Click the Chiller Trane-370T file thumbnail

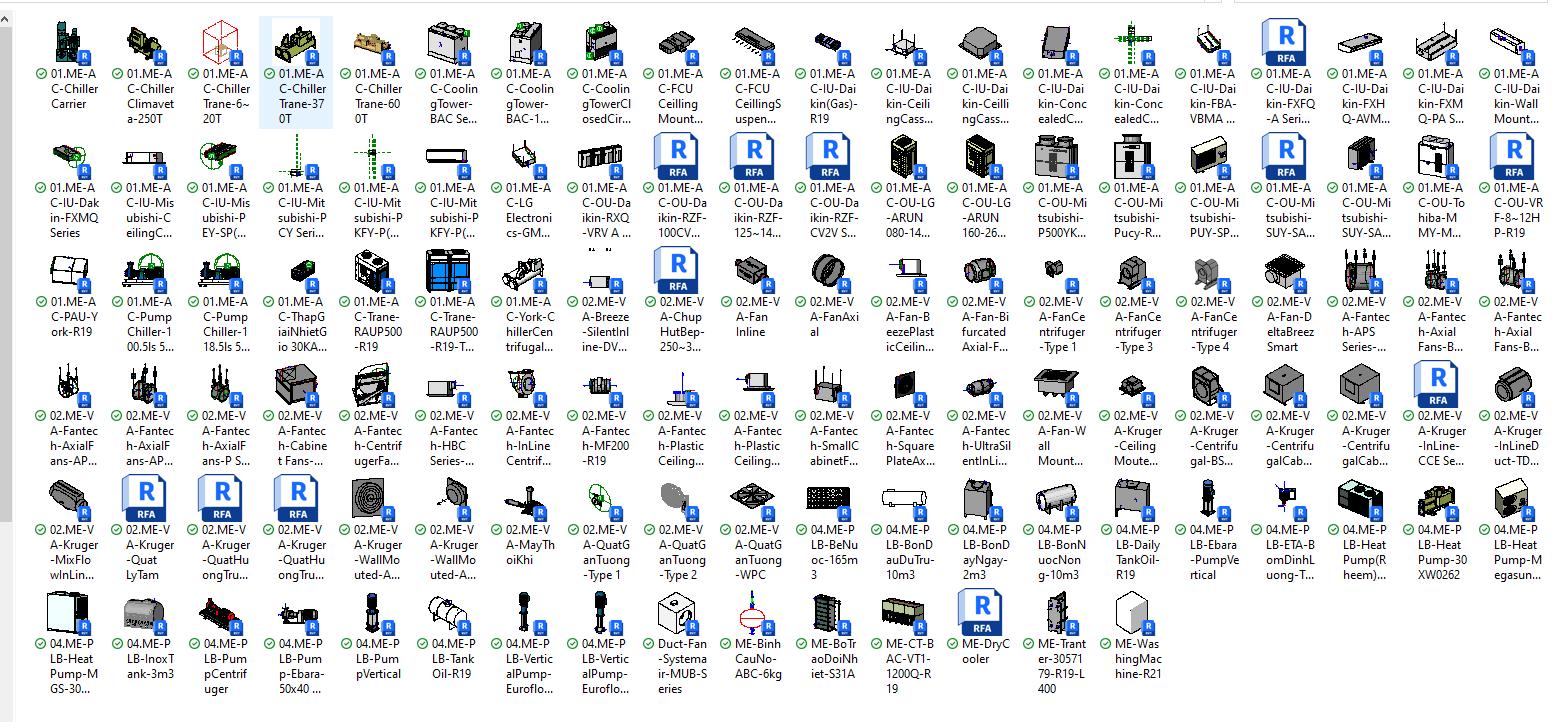click(x=296, y=44)
